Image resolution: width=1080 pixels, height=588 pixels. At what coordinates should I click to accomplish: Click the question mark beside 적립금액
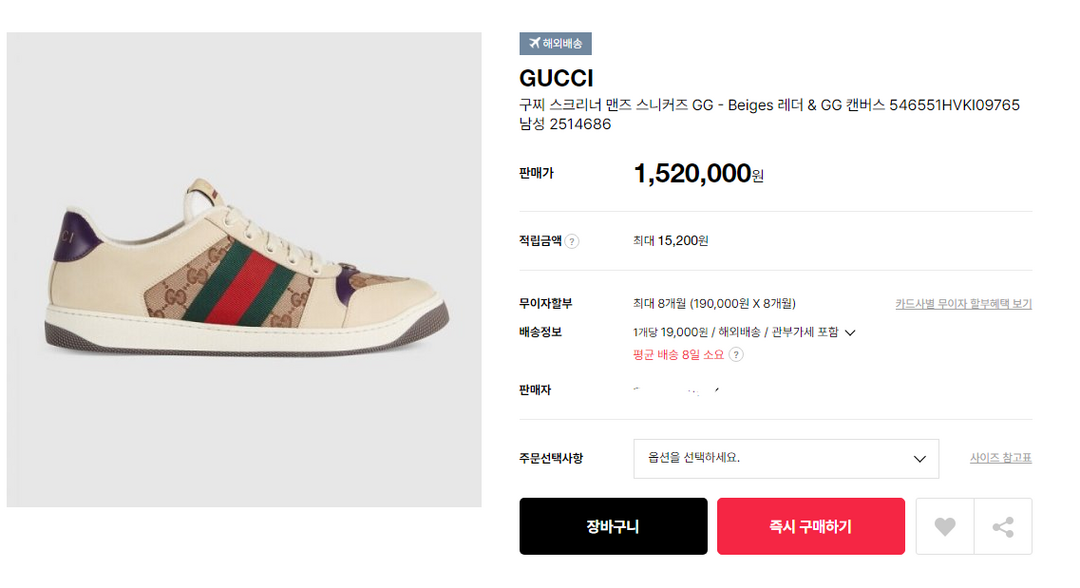pyautogui.click(x=572, y=241)
